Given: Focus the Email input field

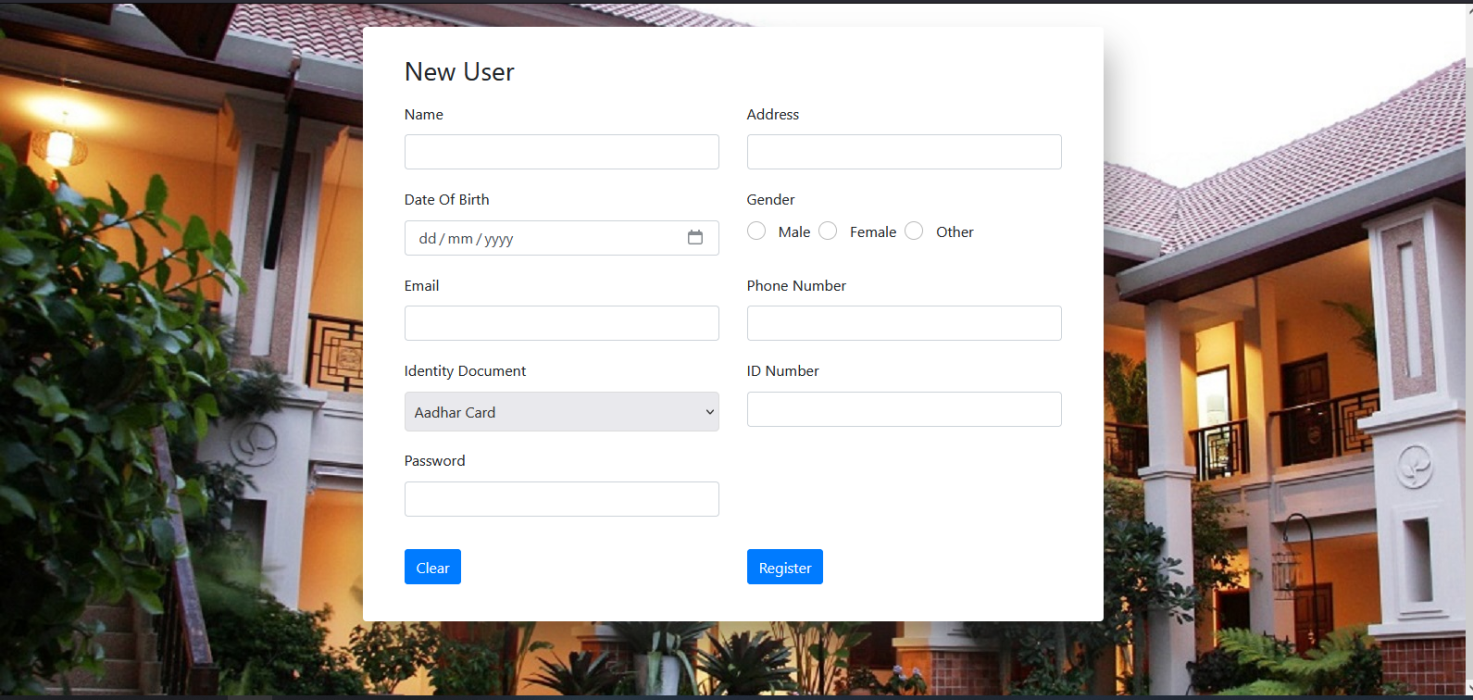Looking at the screenshot, I should tap(561, 323).
